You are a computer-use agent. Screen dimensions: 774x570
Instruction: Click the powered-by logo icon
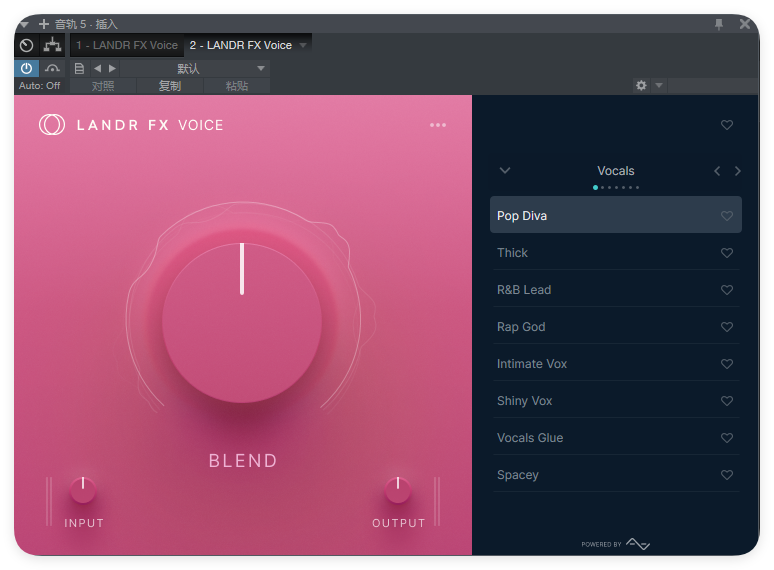click(638, 544)
